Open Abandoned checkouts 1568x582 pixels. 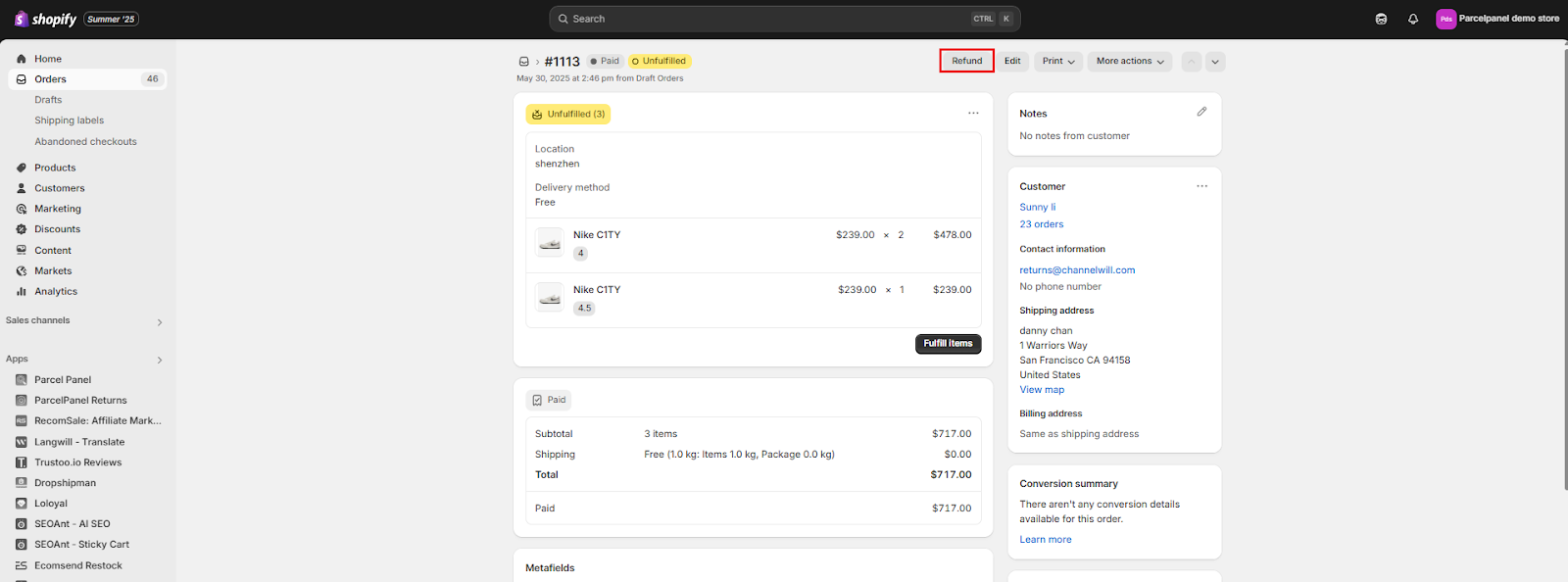click(x=86, y=142)
